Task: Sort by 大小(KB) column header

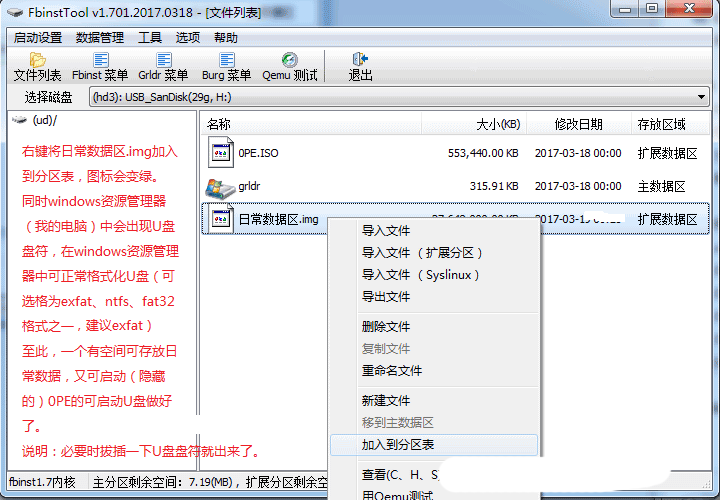Action: [474, 124]
